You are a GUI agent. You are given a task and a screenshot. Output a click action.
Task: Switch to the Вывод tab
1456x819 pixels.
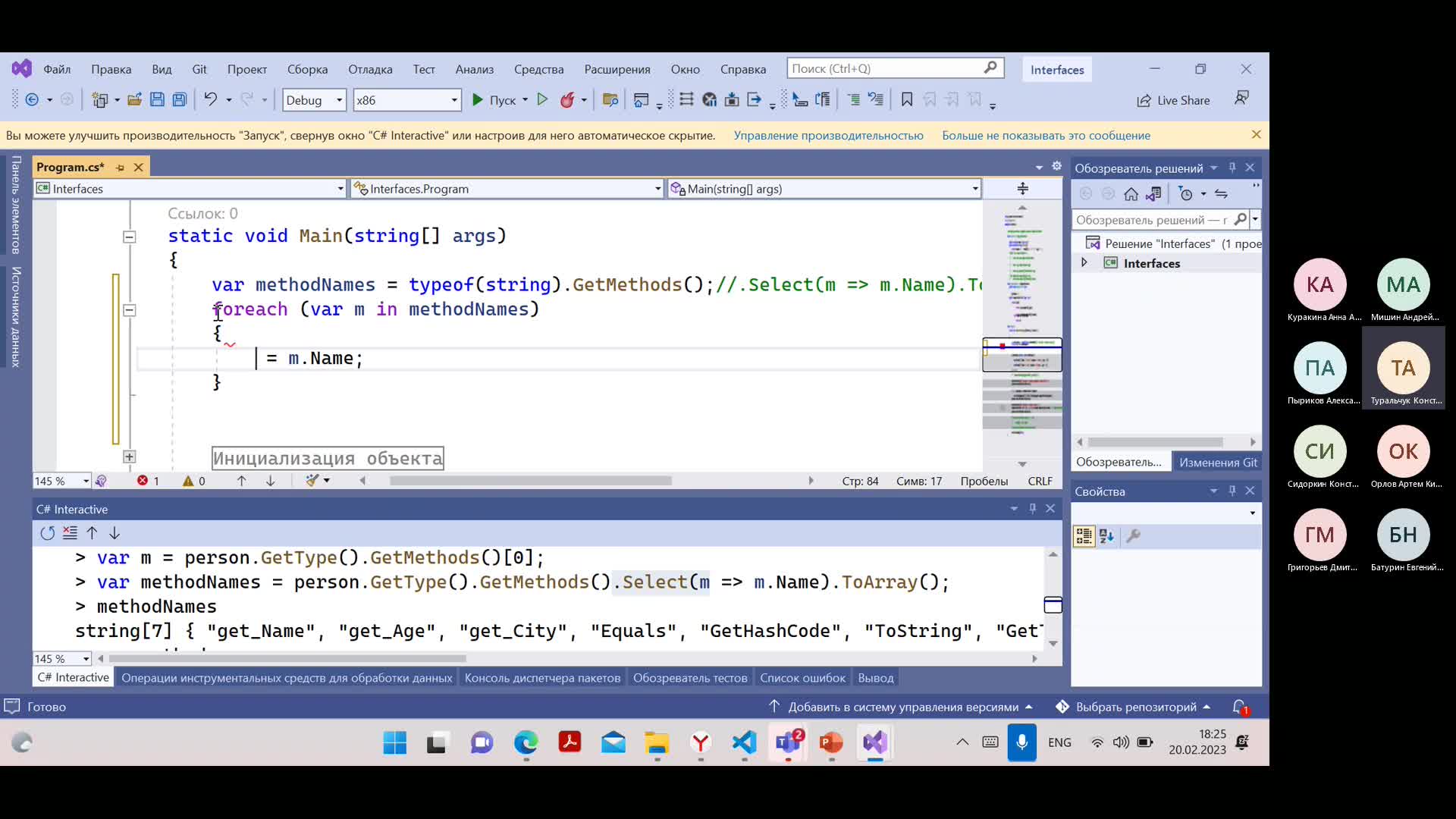pyautogui.click(x=876, y=678)
